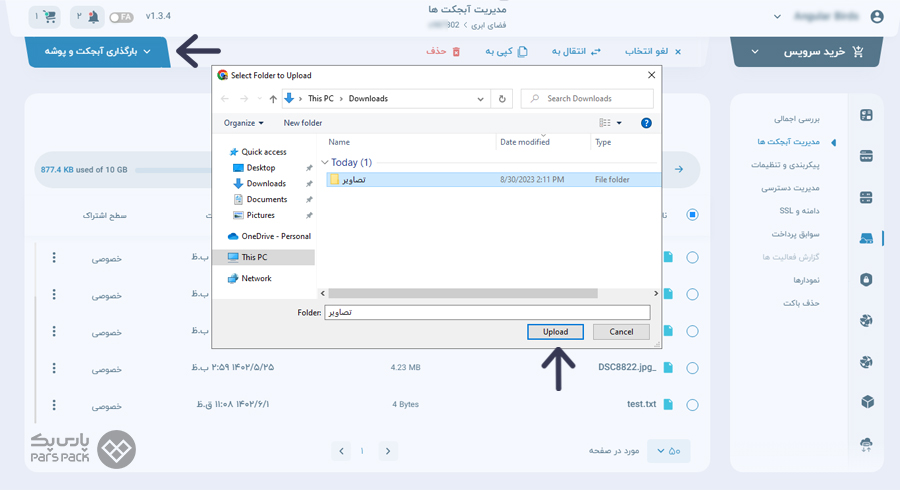Select OneDrive - Personal in navigation pane
Viewport: 900px width, 490px height.
point(276,236)
